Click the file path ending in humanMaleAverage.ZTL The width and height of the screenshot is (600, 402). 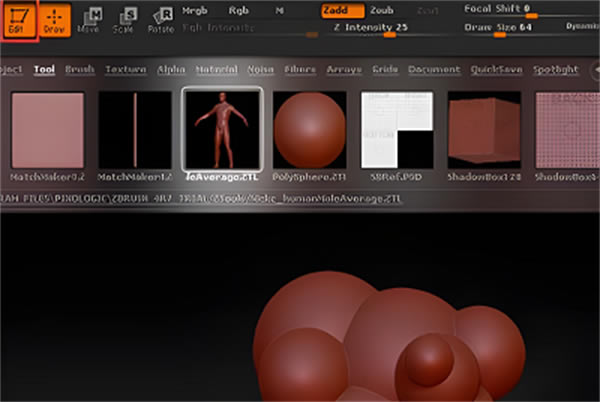tap(201, 199)
